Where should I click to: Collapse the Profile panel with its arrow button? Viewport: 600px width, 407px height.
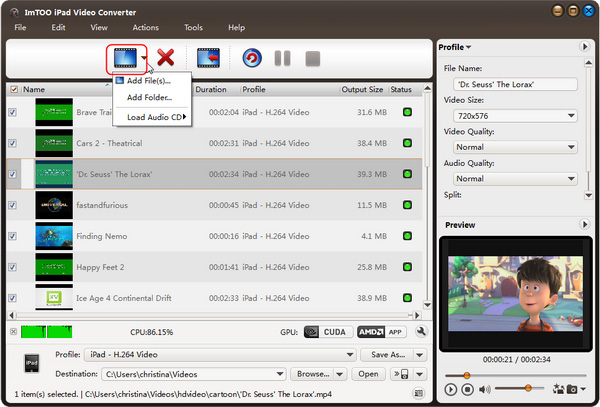point(584,47)
